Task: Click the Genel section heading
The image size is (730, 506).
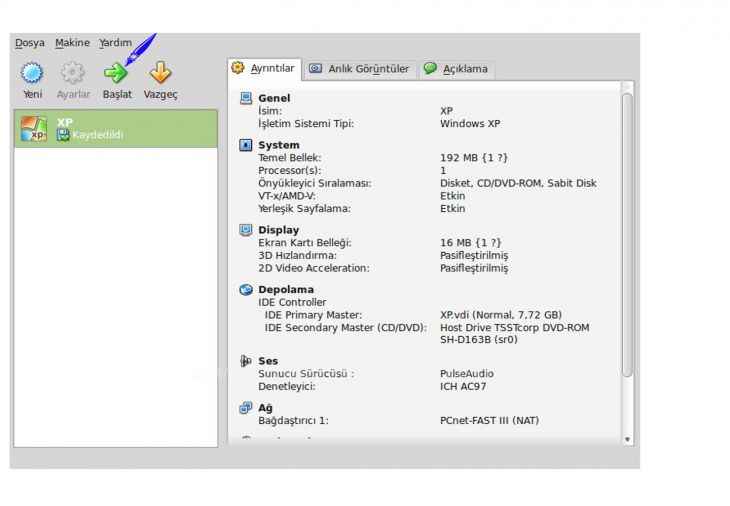Action: (274, 98)
